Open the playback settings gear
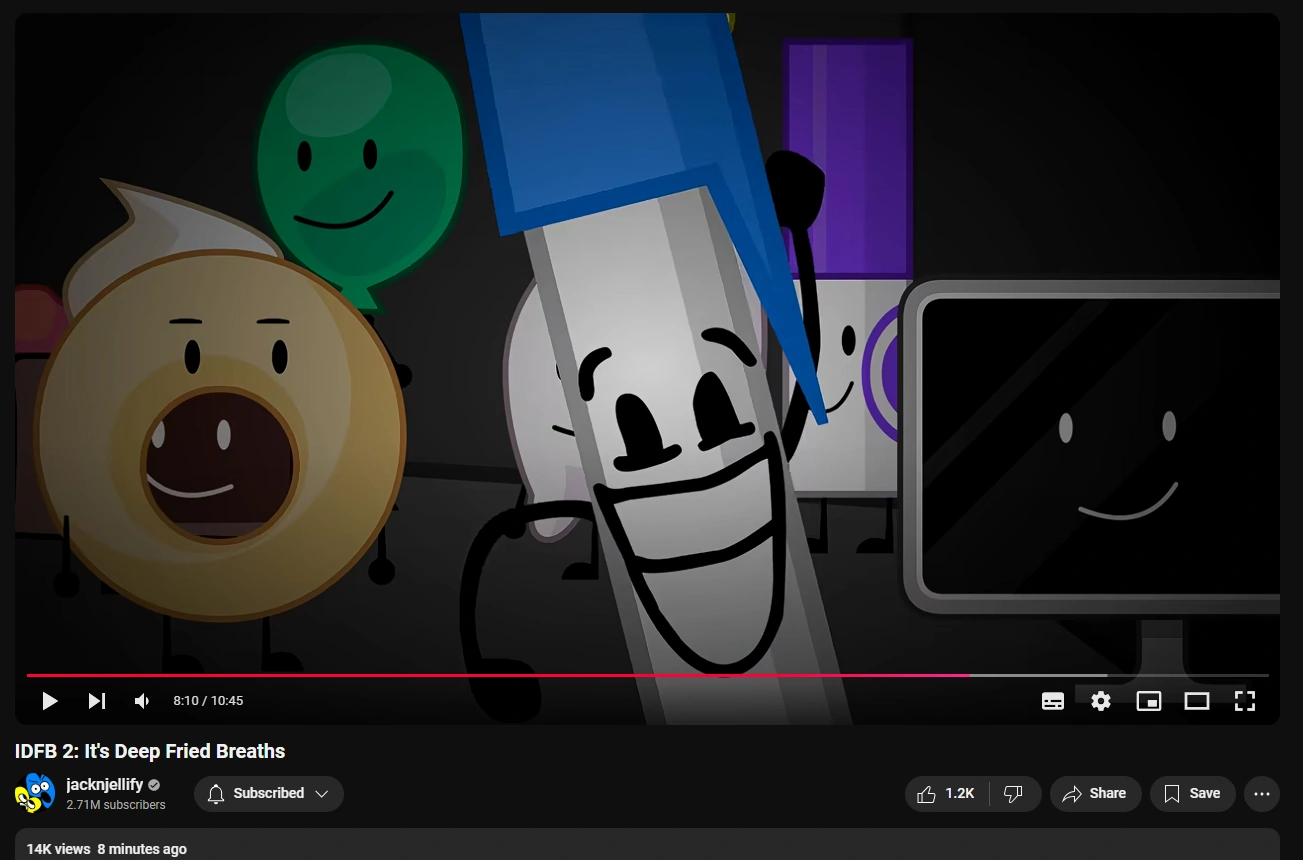Viewport: 1303px width, 860px height. point(1101,701)
